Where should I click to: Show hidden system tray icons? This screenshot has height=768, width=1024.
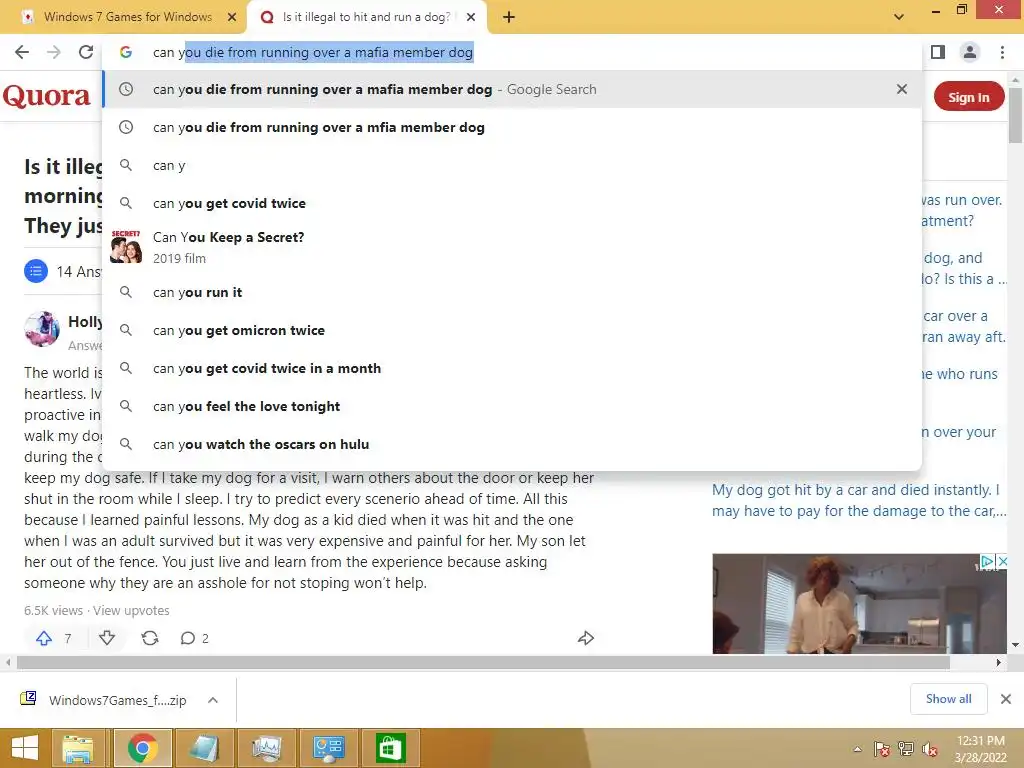[857, 749]
